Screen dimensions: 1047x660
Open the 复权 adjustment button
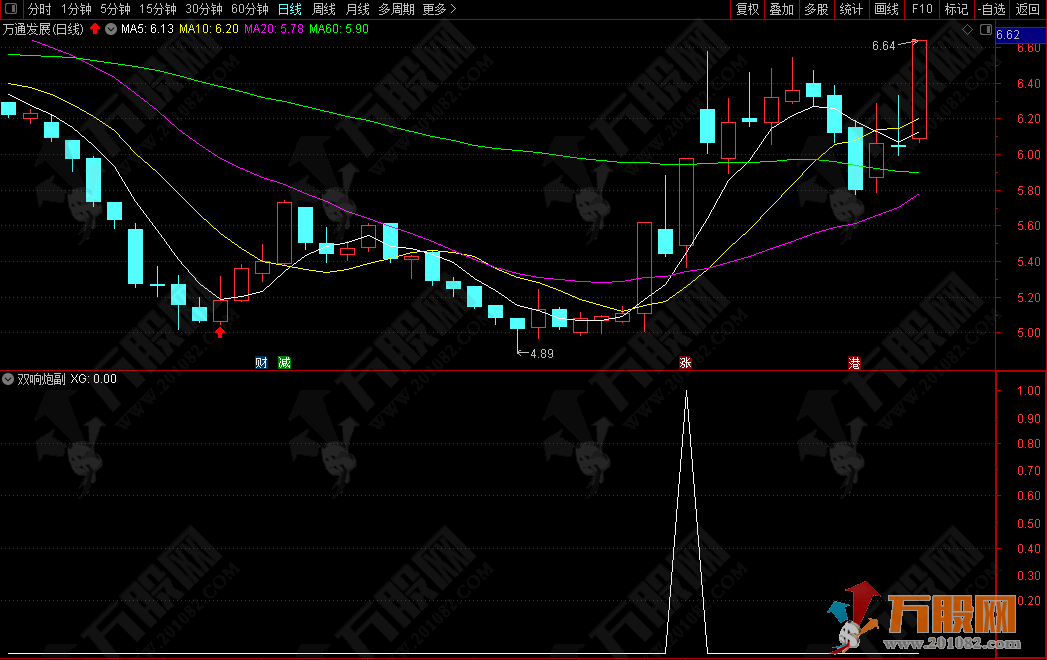pyautogui.click(x=747, y=9)
